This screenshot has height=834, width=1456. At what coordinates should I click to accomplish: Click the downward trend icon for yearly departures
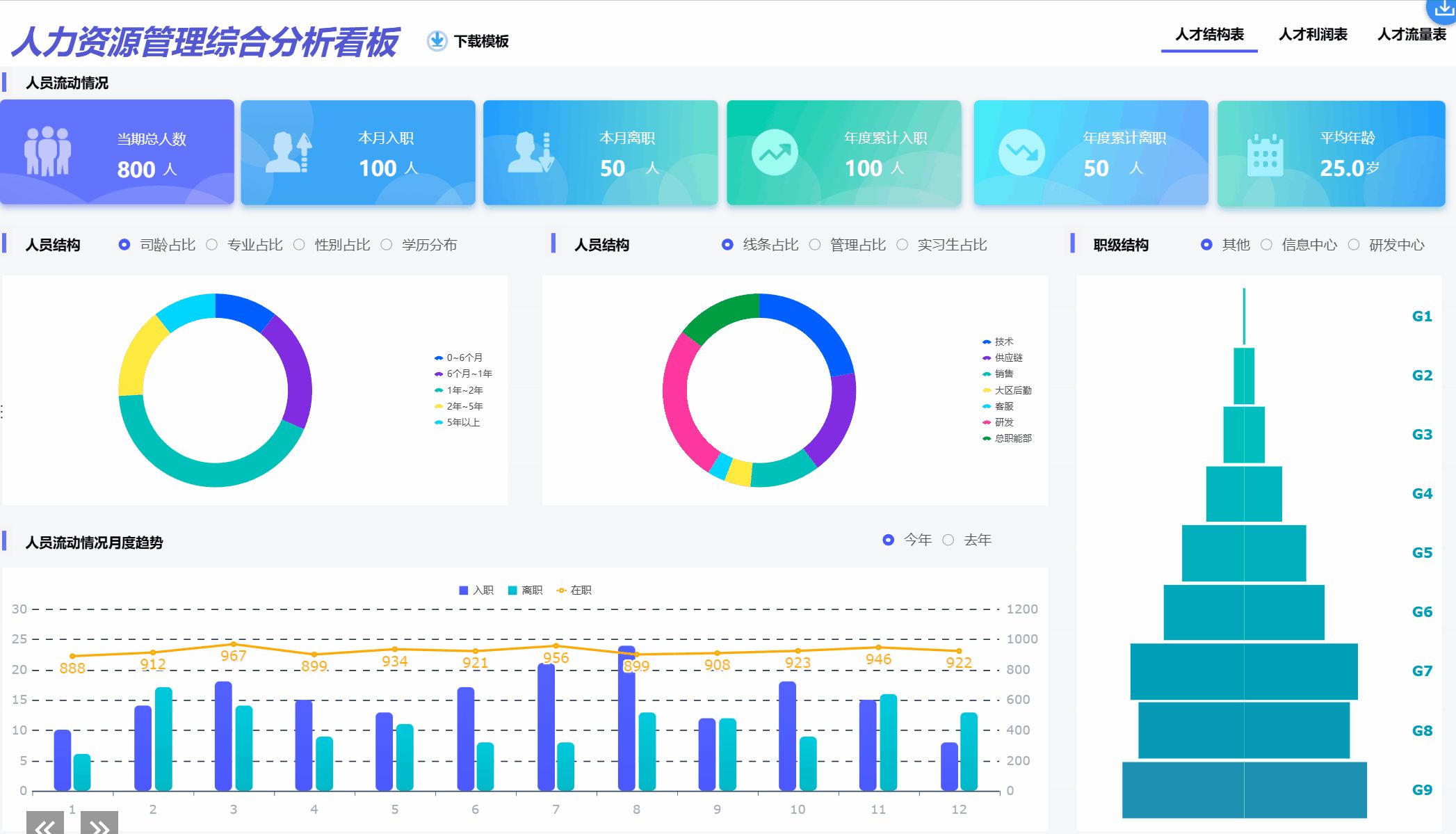1021,152
